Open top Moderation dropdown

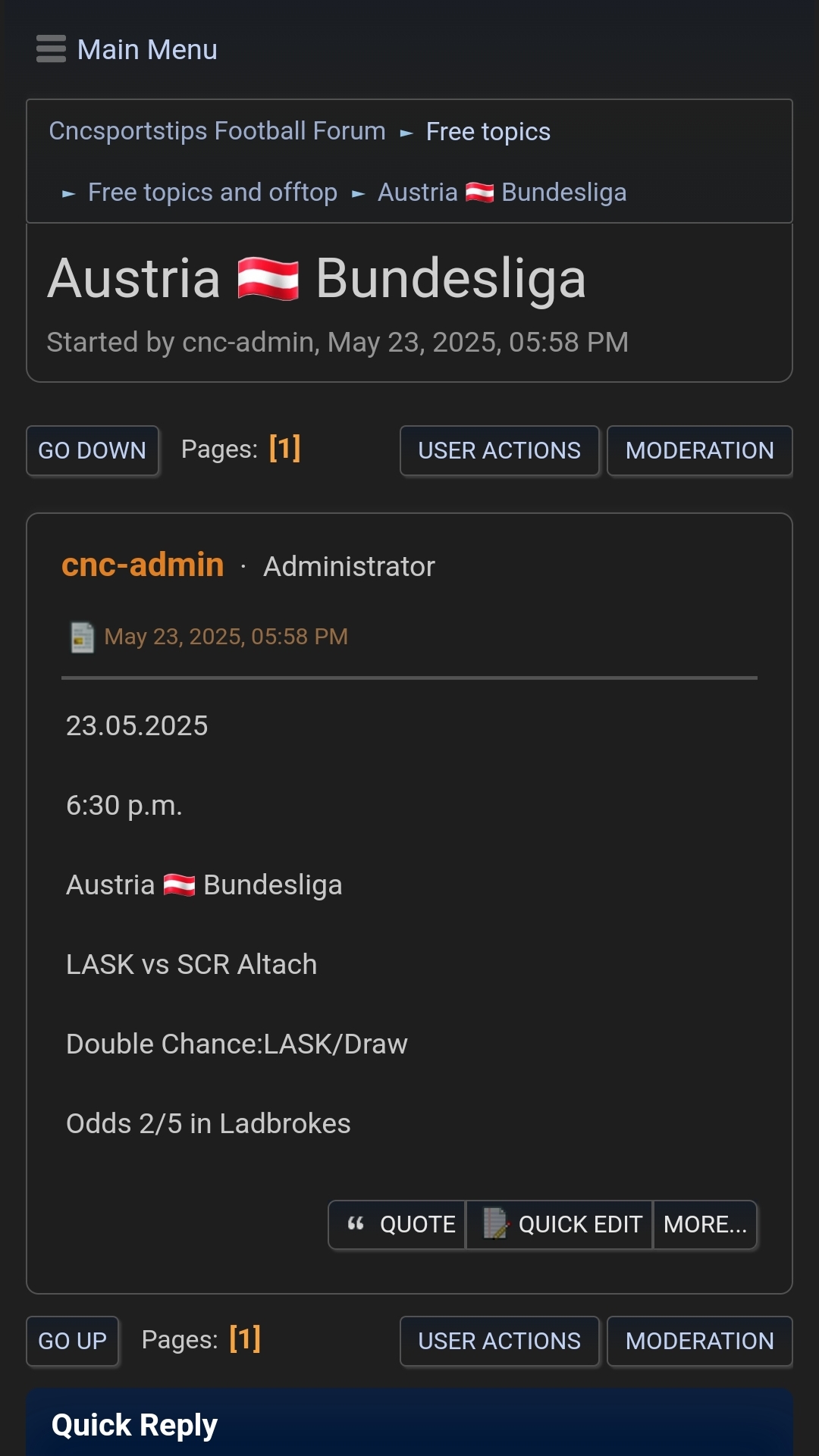(x=699, y=450)
